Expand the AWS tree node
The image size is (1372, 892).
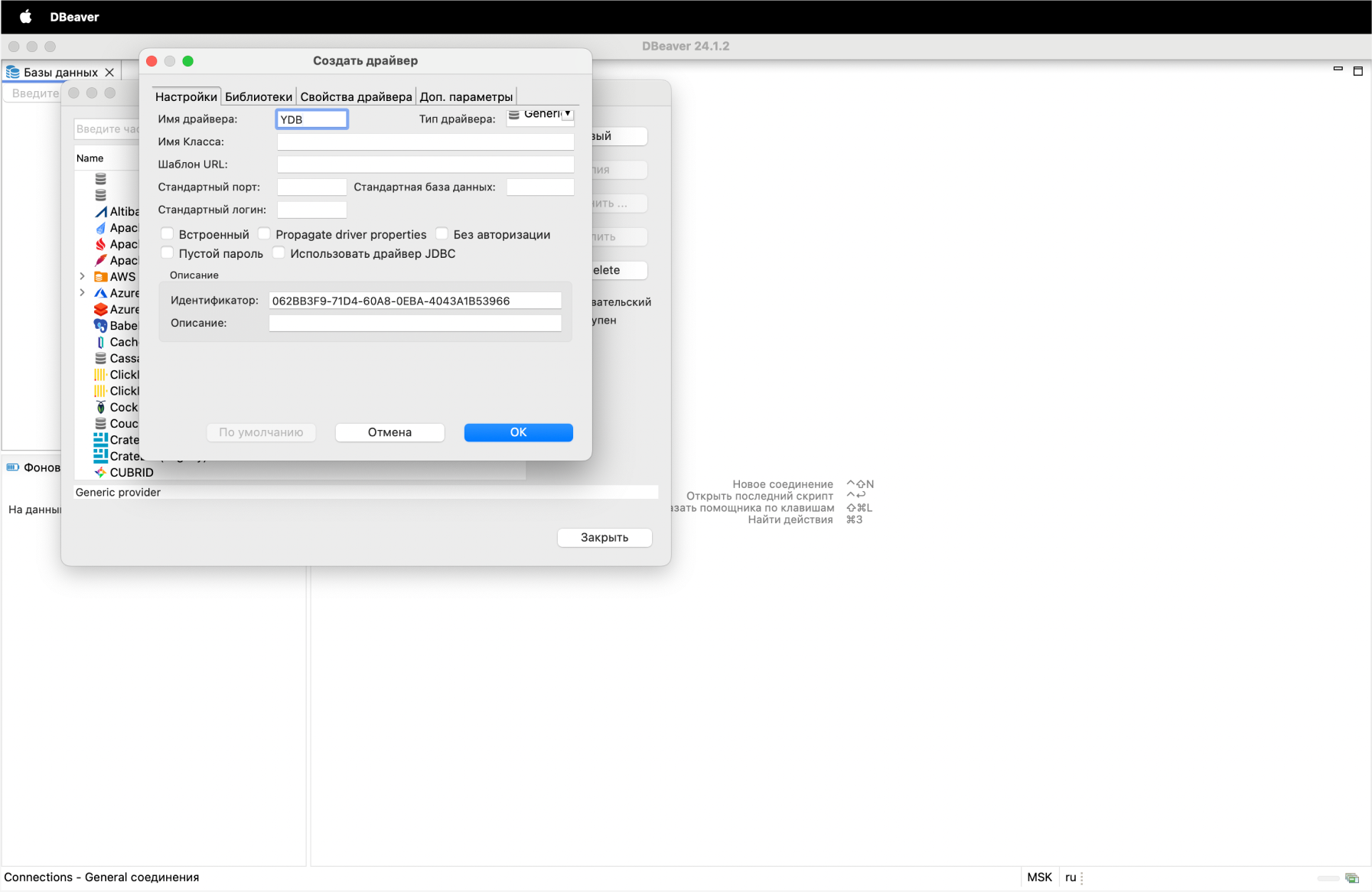pyautogui.click(x=82, y=277)
